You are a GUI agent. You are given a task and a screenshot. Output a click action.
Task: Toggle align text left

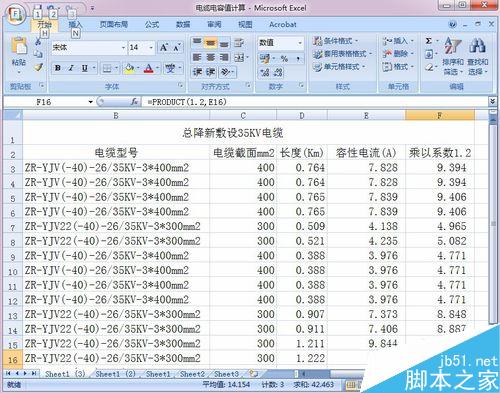pyautogui.click(x=197, y=57)
